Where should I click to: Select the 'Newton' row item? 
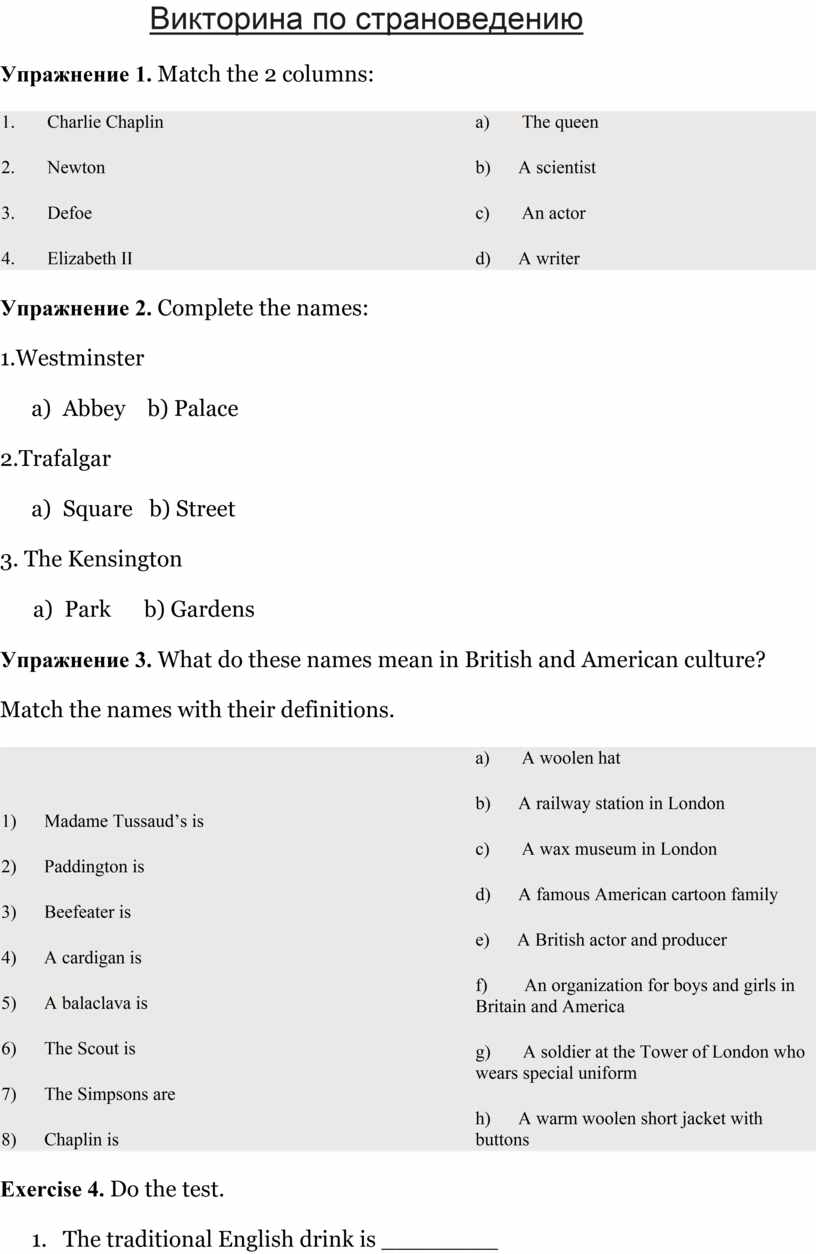76,167
